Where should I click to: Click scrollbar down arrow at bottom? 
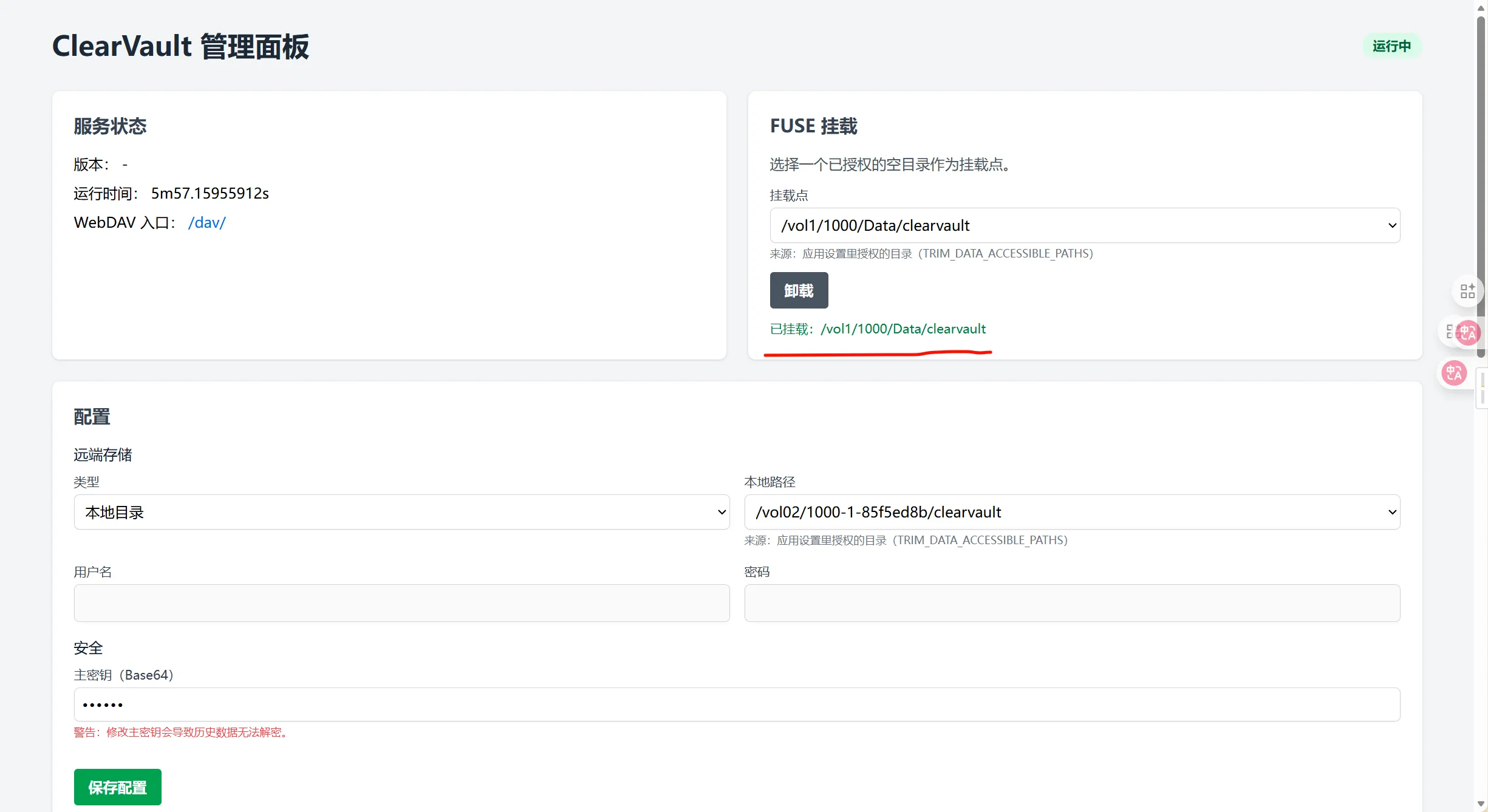coord(1481,804)
